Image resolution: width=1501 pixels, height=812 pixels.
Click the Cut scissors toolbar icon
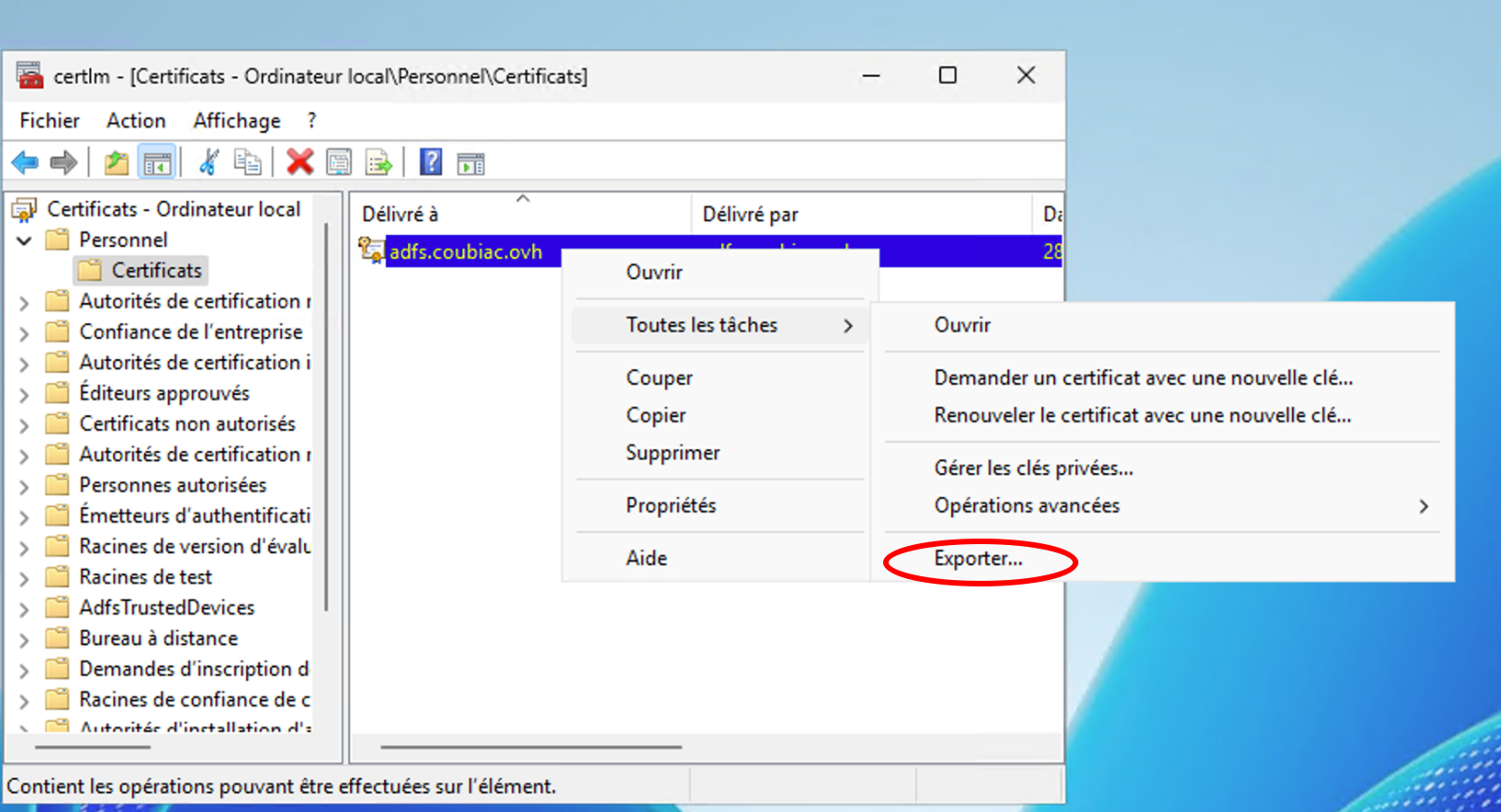[209, 164]
